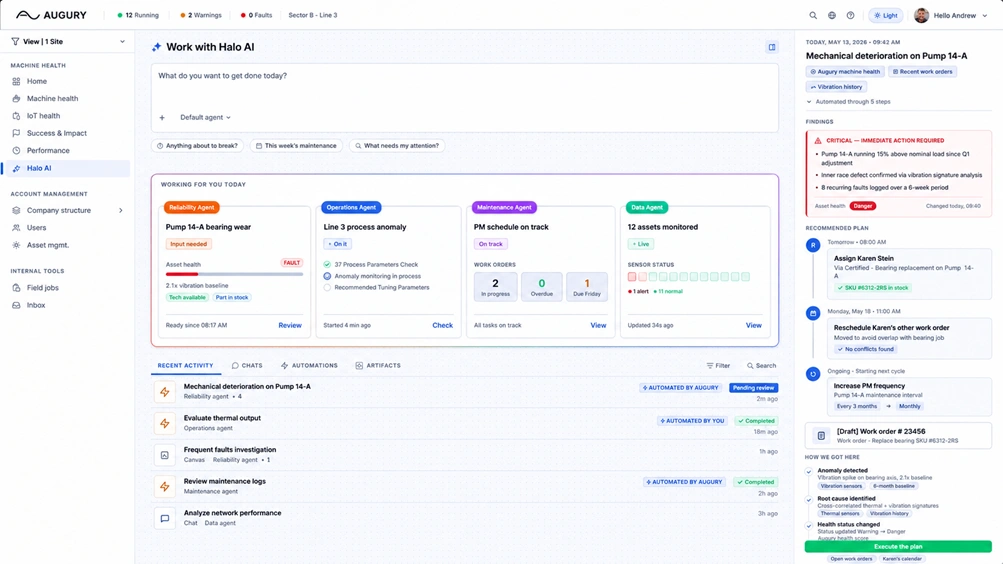Click lightning icon for Review maintenance logs
1003x564 pixels.
(x=164, y=487)
